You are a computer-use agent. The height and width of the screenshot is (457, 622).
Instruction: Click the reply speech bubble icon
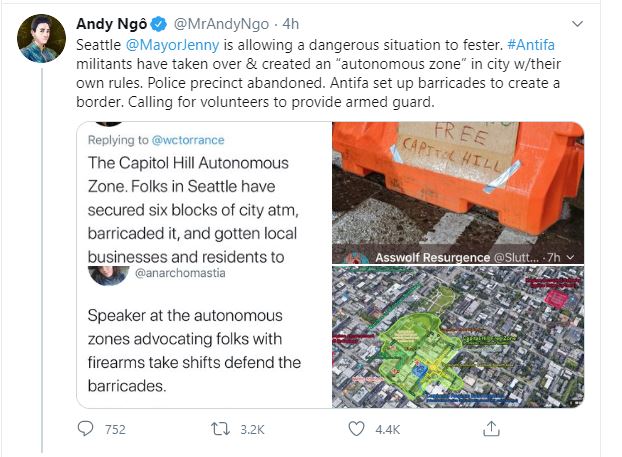click(85, 429)
